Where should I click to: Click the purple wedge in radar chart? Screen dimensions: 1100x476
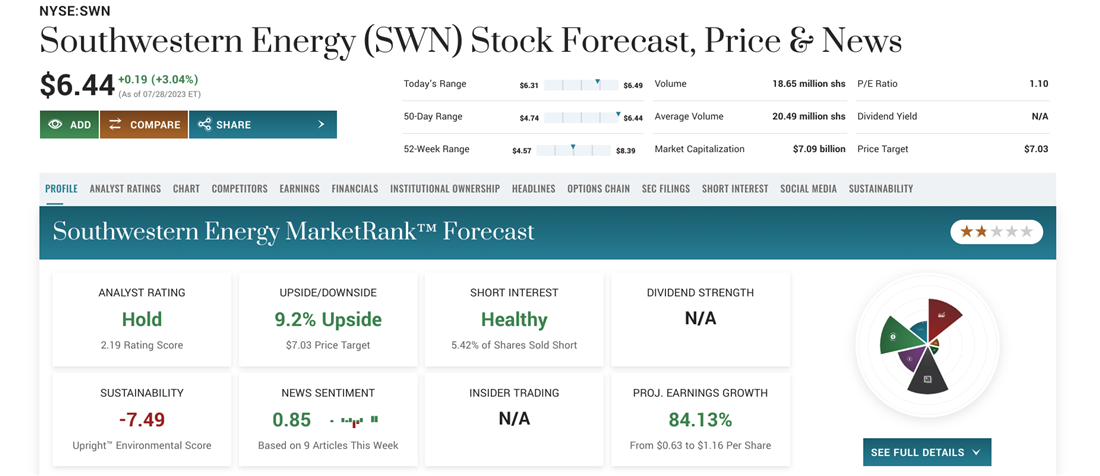tap(911, 357)
